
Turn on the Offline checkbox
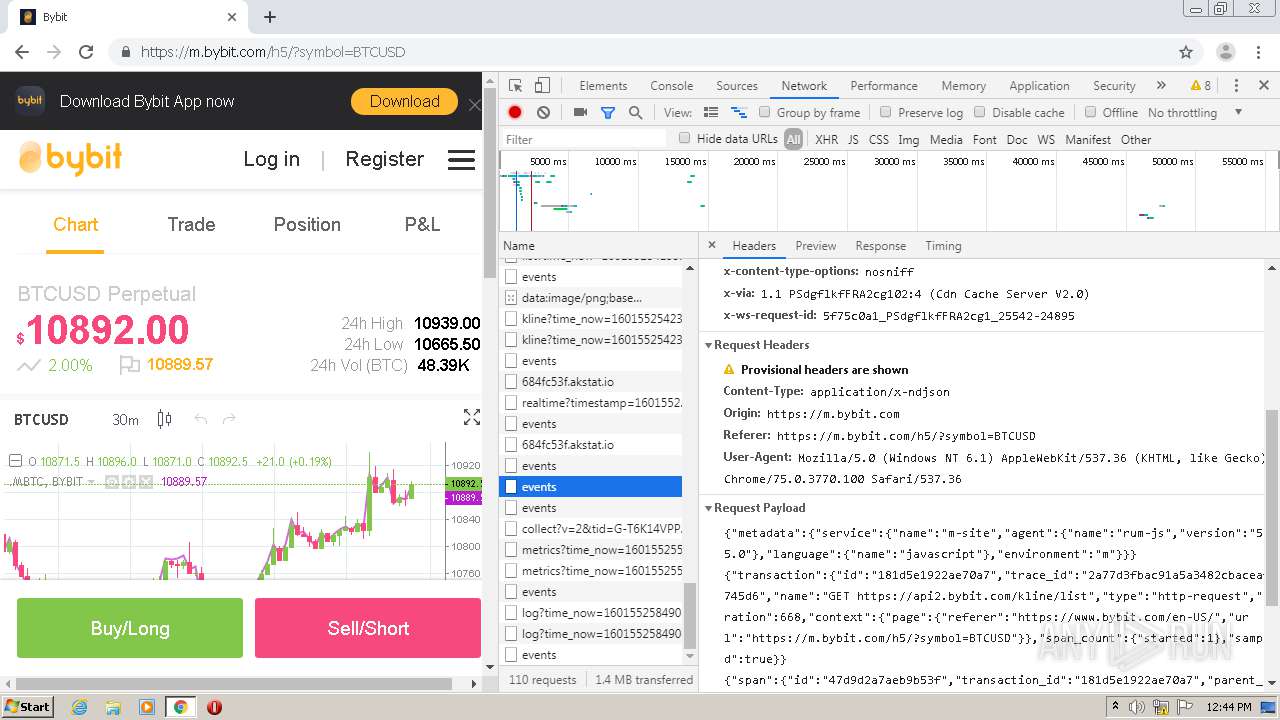coord(1090,112)
